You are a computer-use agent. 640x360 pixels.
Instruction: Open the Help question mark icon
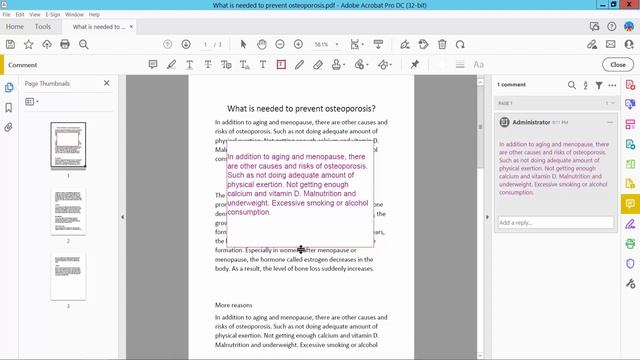611,27
